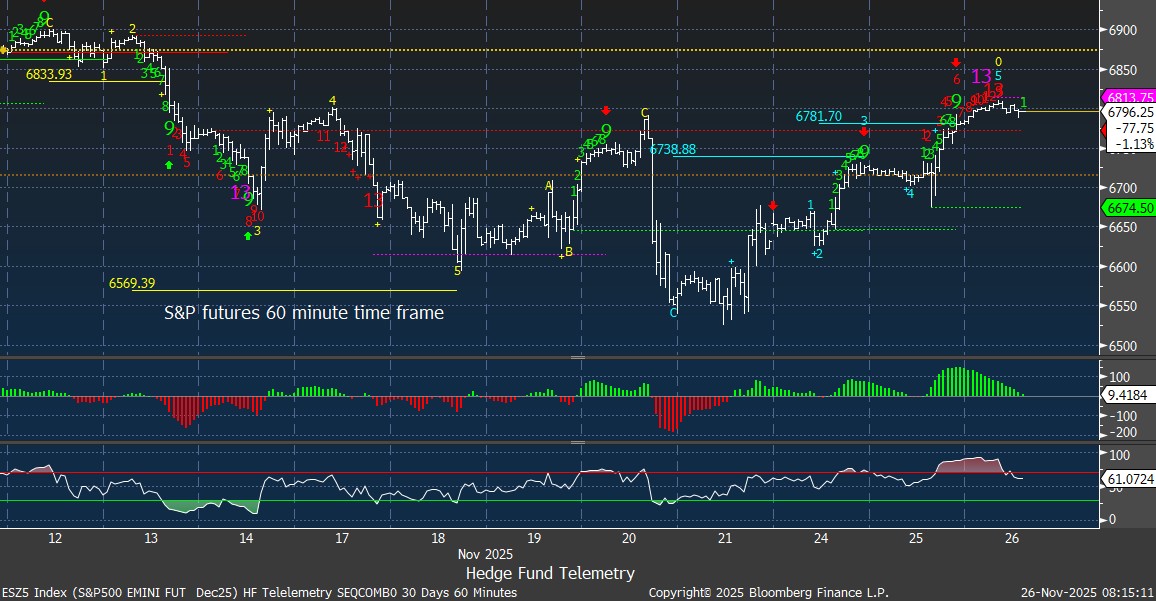Select the 6569.39 yellow target label
The width and height of the screenshot is (1156, 601).
pos(135,283)
